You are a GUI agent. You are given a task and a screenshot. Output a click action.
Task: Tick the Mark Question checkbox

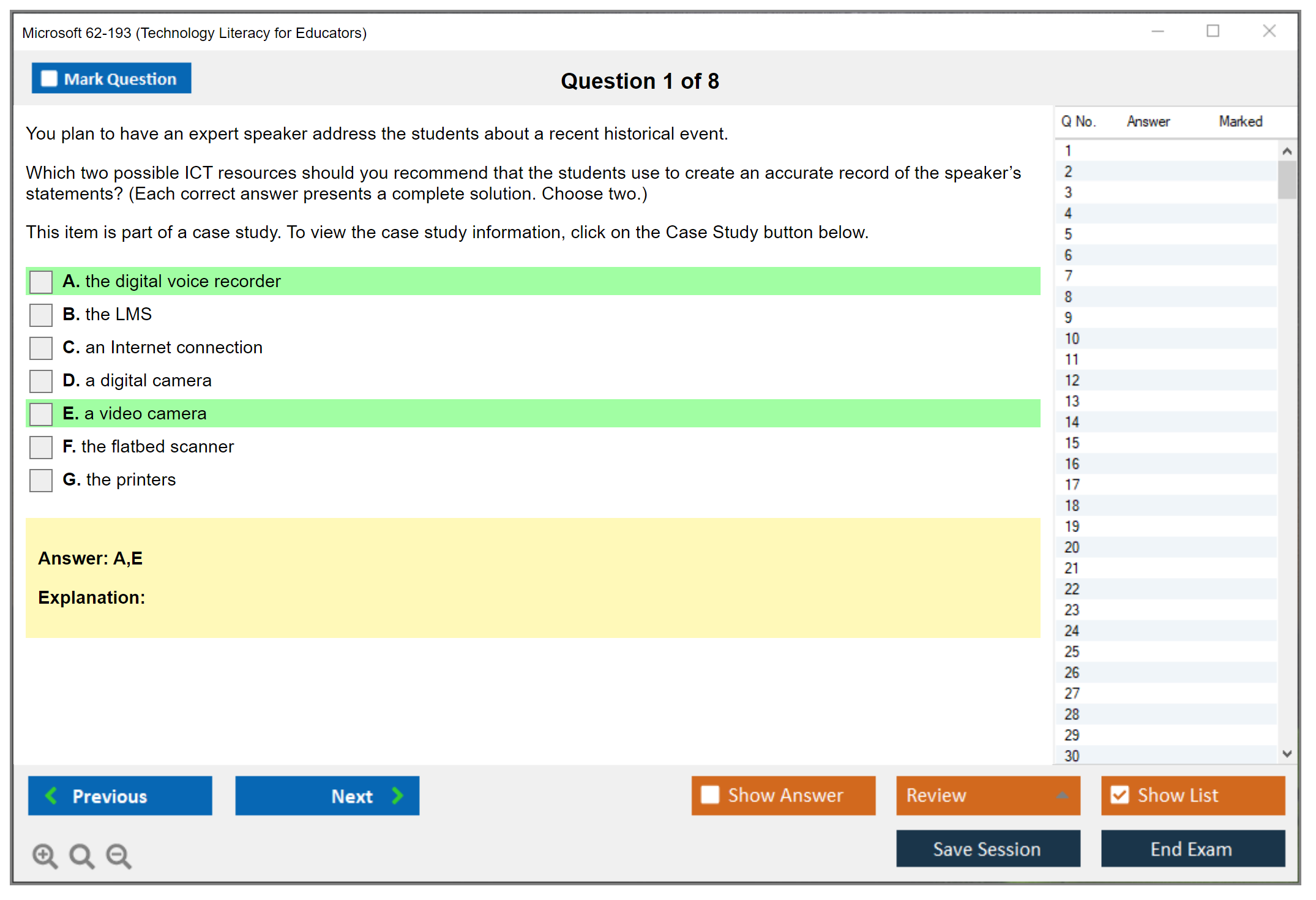pyautogui.click(x=49, y=79)
